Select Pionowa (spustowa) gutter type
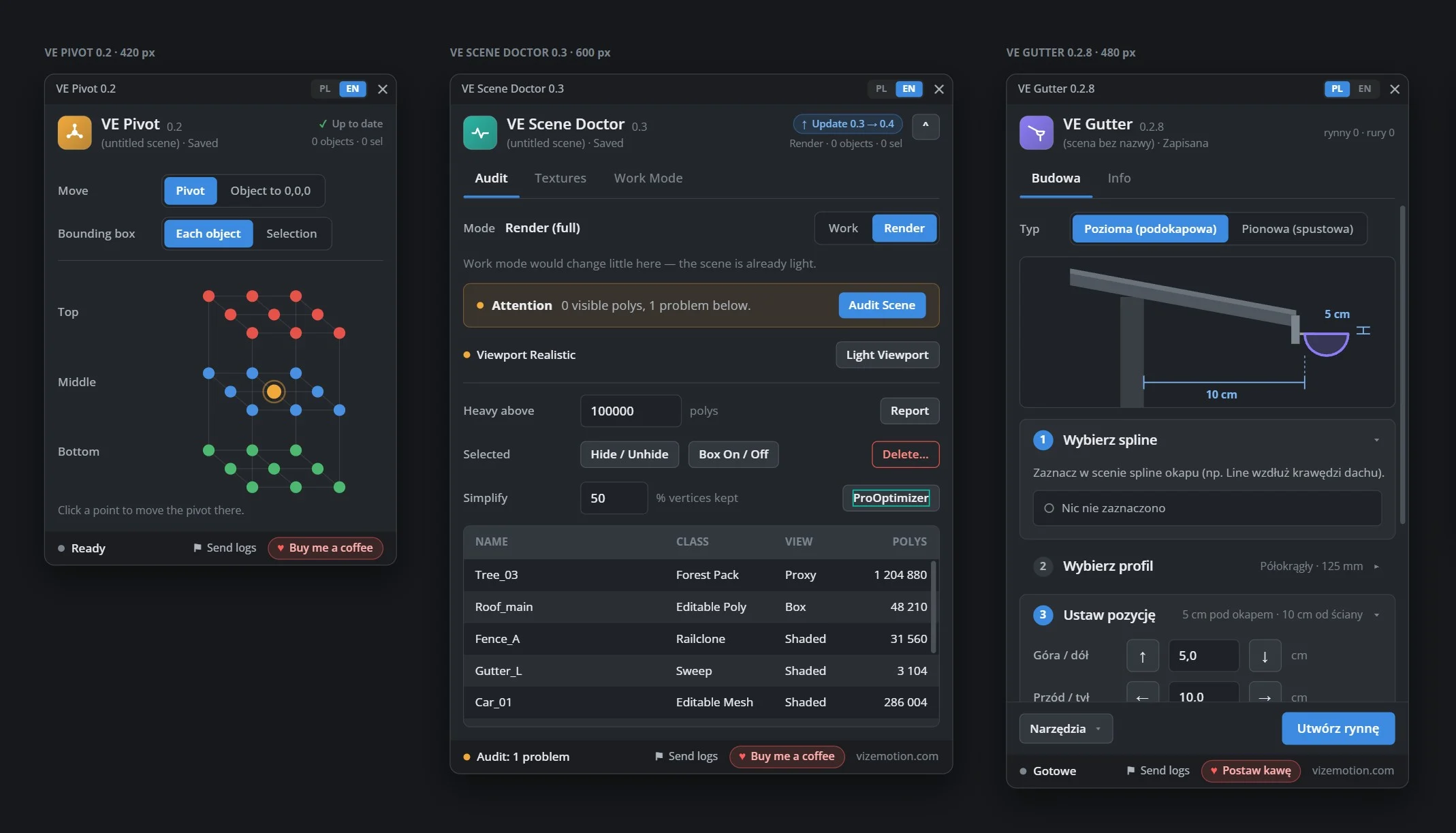The height and width of the screenshot is (833, 1456). click(1297, 229)
